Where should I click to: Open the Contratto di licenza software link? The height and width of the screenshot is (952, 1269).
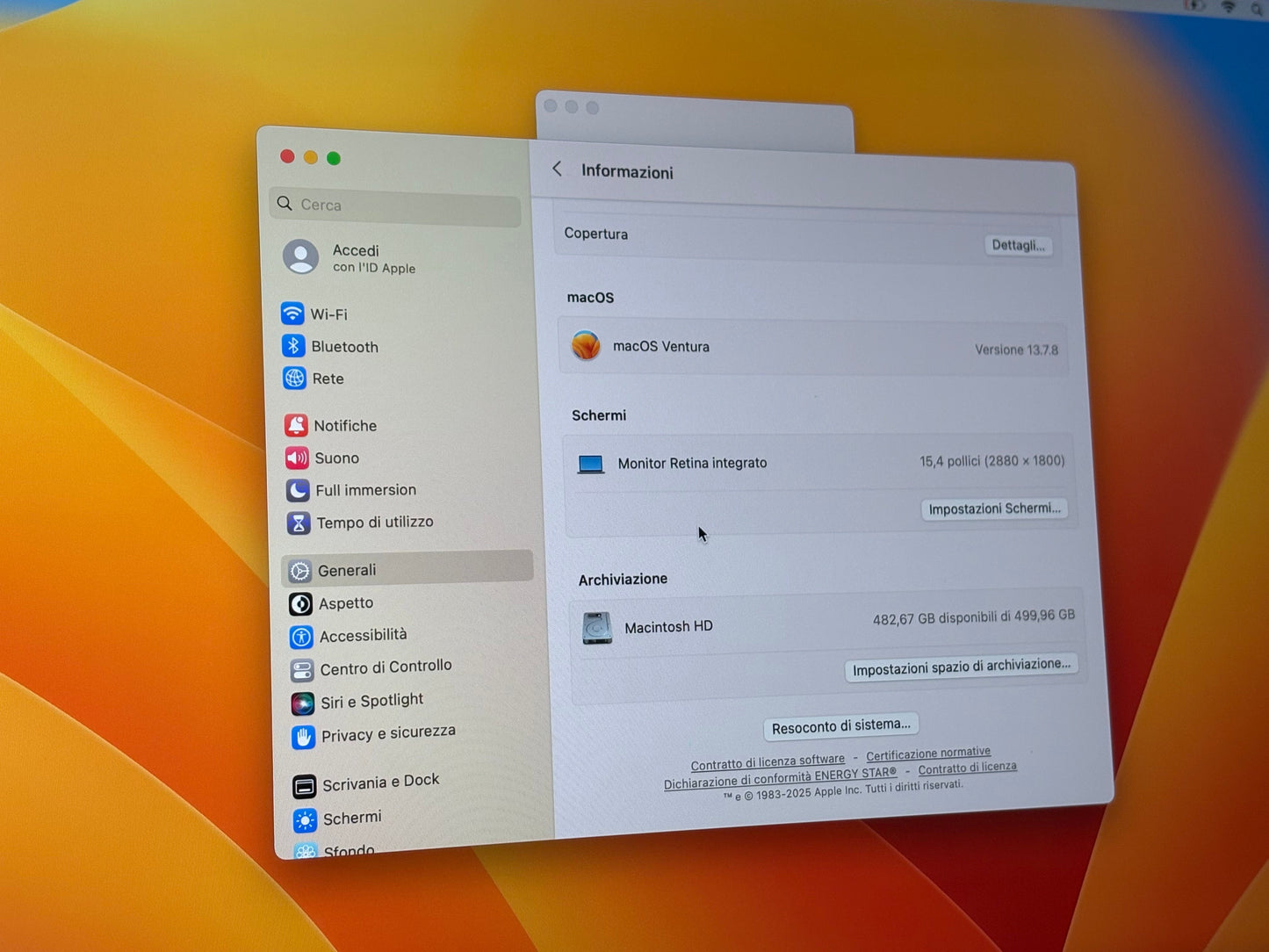(768, 761)
